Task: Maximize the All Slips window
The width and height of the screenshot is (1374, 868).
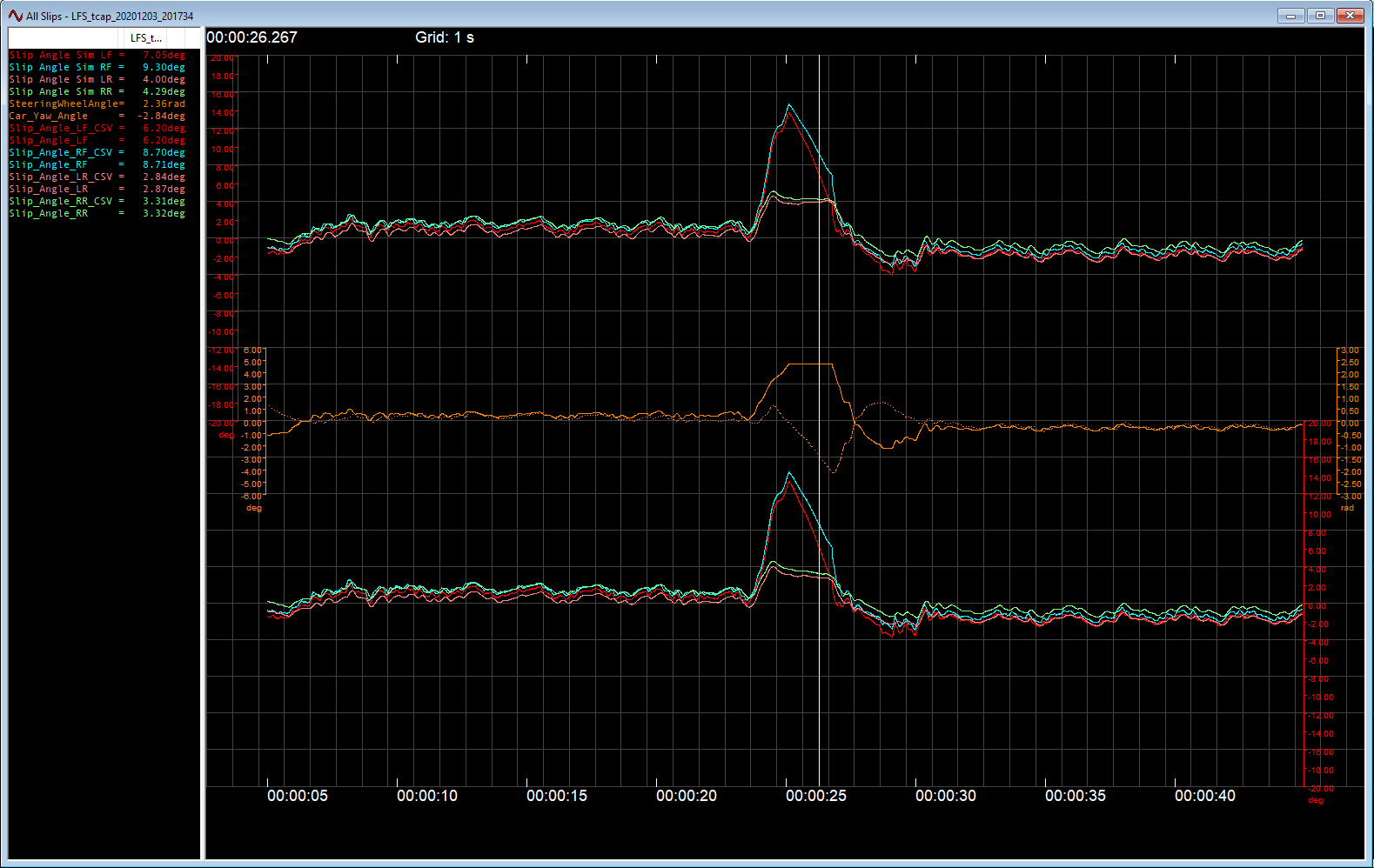Action: pyautogui.click(x=1320, y=16)
